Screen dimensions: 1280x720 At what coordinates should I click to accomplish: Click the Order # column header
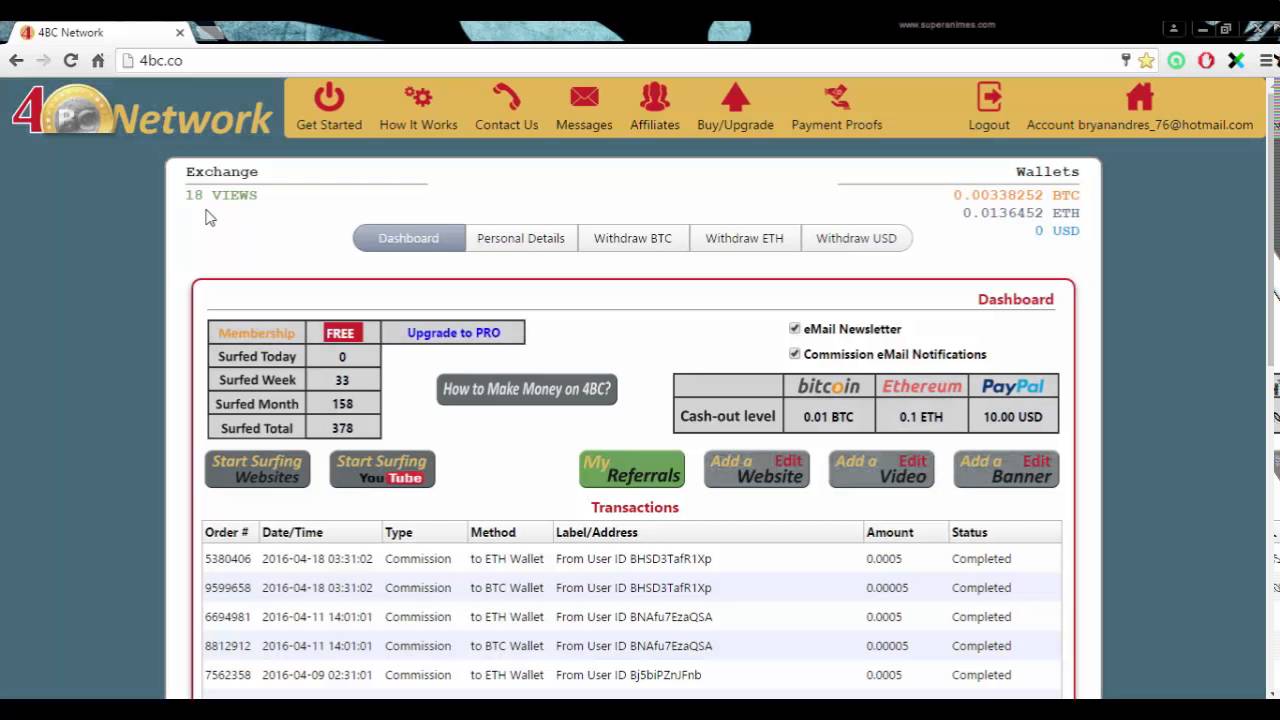click(x=227, y=532)
